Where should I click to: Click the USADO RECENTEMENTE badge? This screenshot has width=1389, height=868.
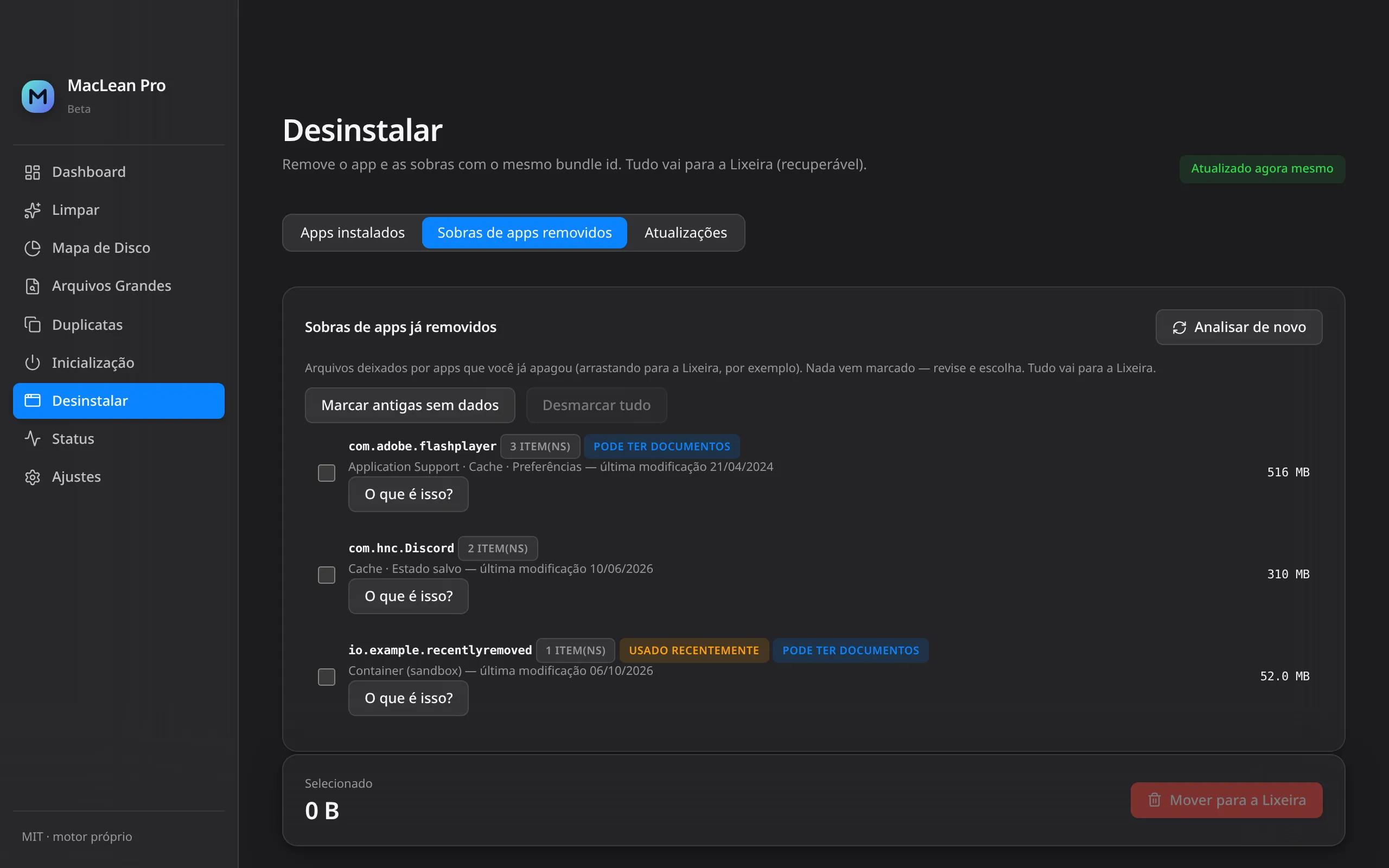694,650
